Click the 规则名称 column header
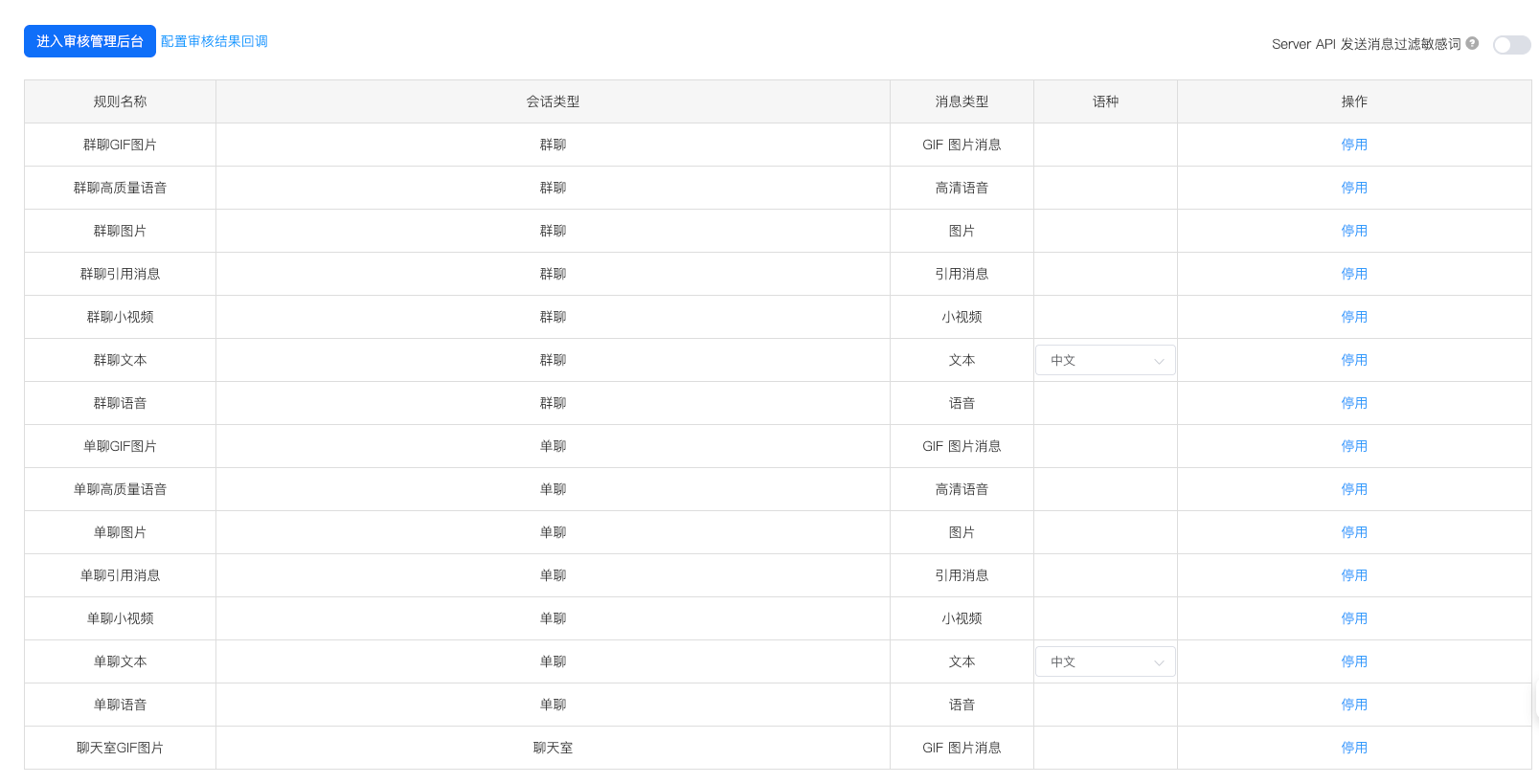This screenshot has width=1539, height=784. point(120,101)
